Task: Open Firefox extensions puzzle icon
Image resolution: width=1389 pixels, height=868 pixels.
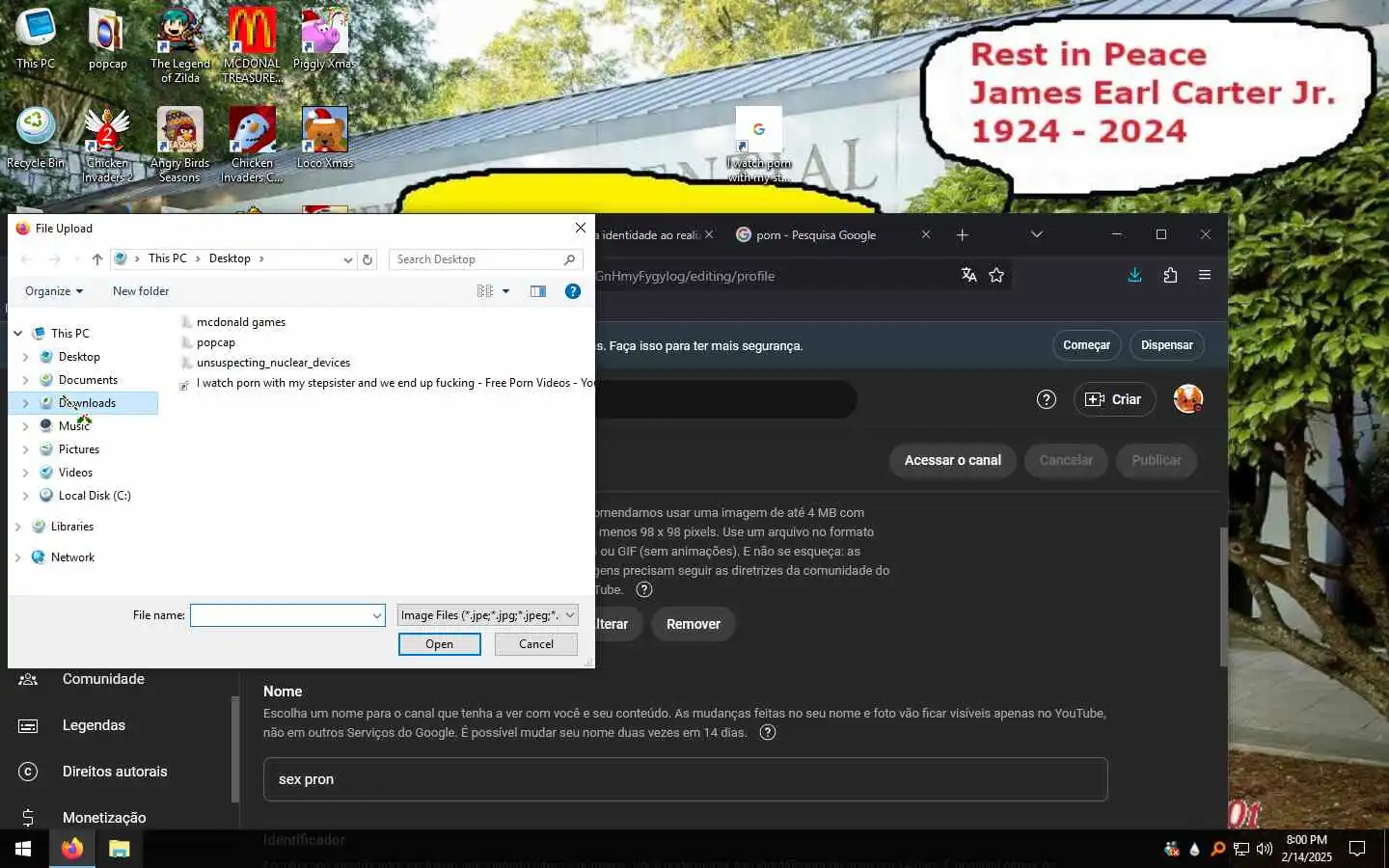Action: click(x=1170, y=275)
